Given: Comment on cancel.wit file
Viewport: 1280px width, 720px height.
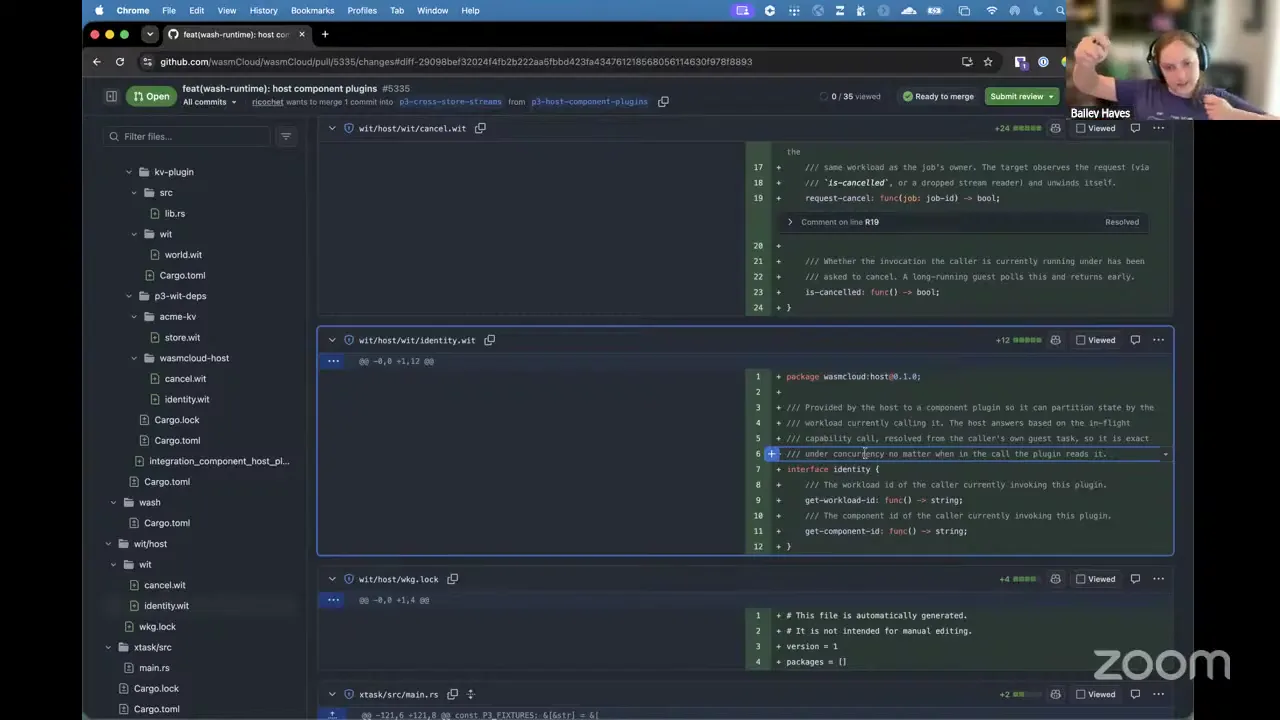Looking at the screenshot, I should pos(1135,128).
